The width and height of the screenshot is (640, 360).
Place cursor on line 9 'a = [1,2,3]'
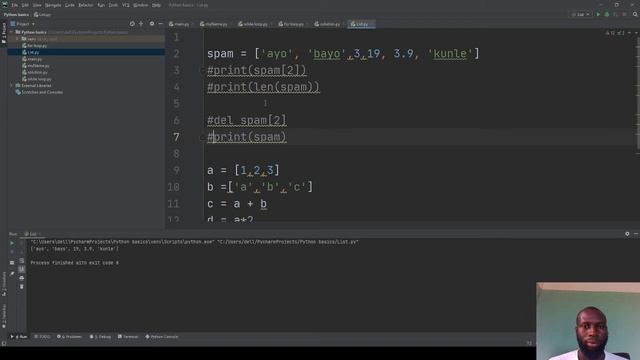(243, 170)
